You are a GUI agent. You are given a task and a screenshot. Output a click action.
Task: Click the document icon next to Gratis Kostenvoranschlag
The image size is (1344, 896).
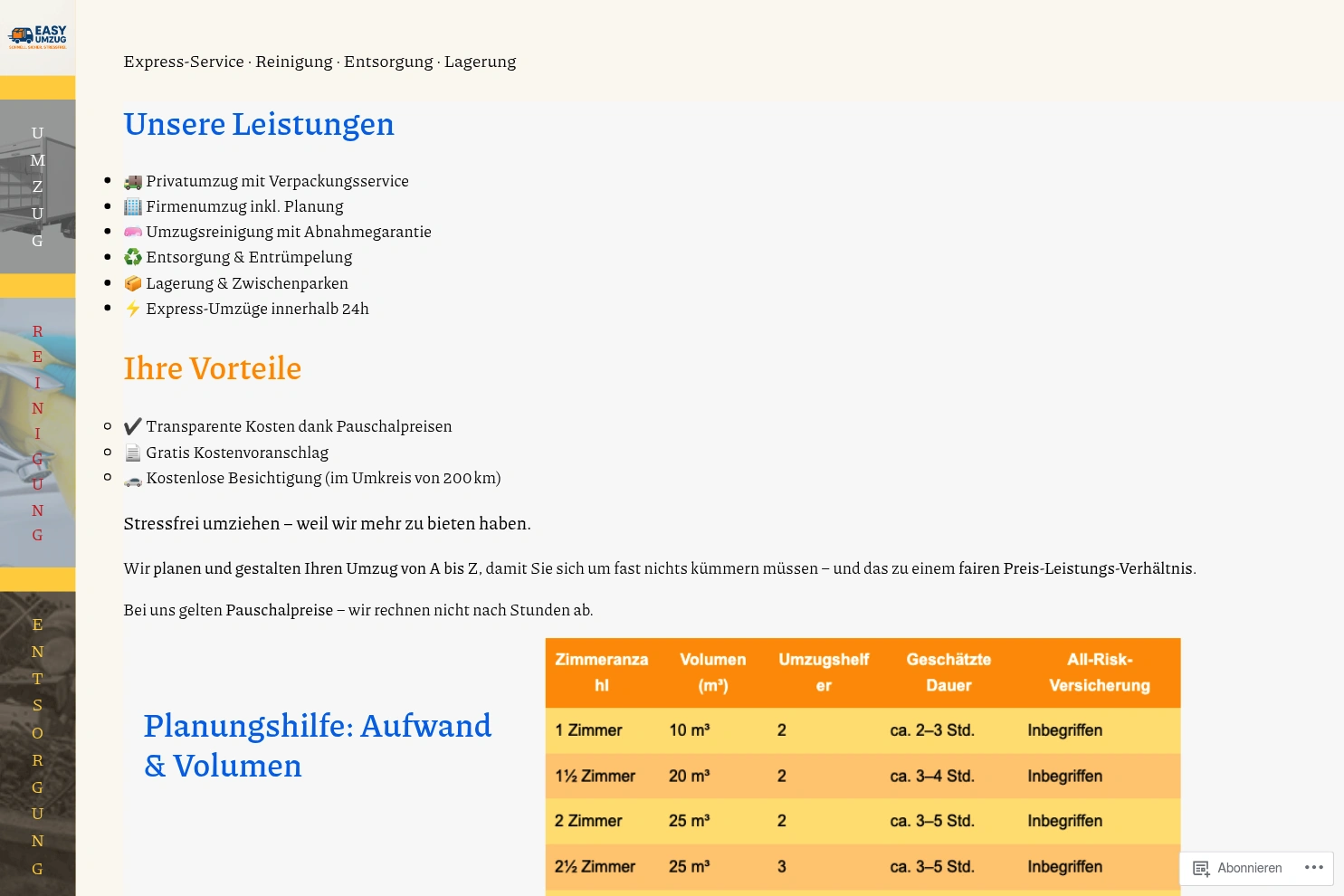tap(133, 453)
